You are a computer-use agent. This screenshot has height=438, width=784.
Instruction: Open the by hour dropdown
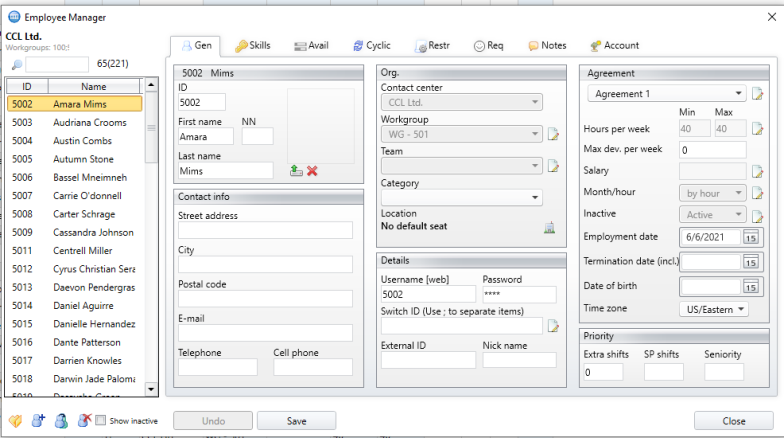pyautogui.click(x=712, y=193)
